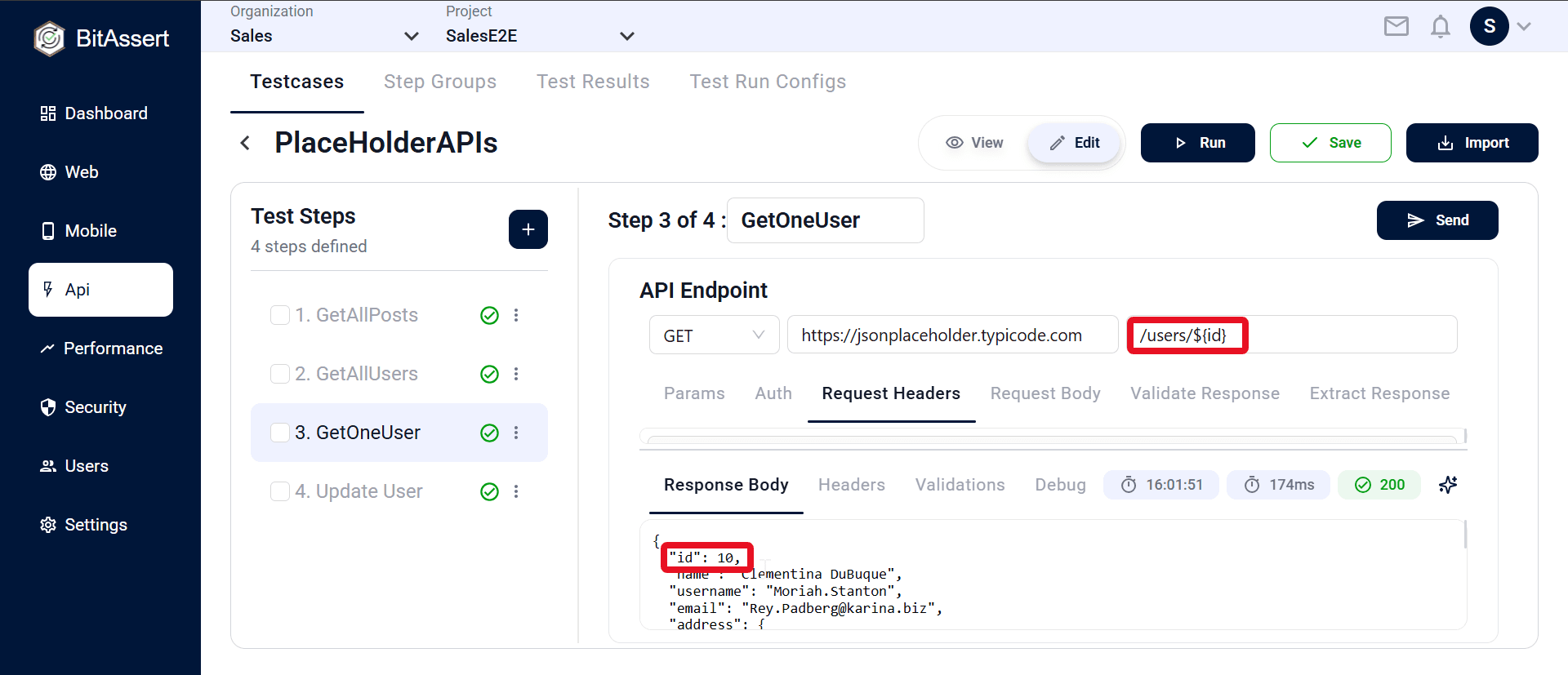
Task: Open Dashboard in the sidebar
Action: (x=100, y=113)
